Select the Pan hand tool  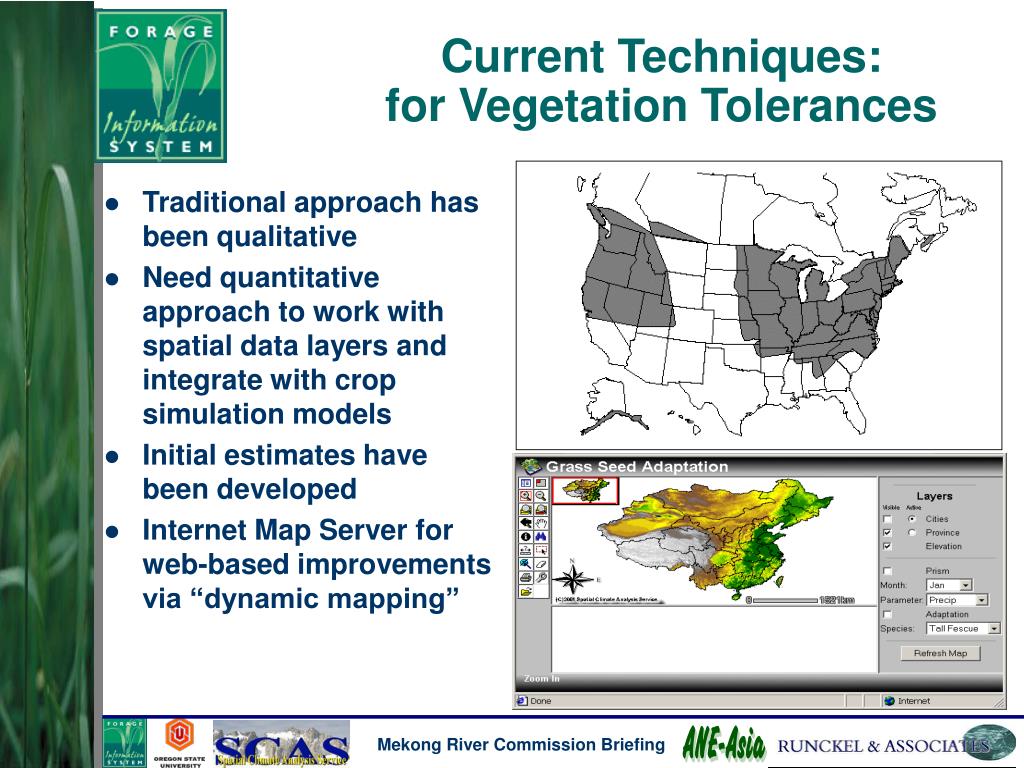[x=541, y=523]
